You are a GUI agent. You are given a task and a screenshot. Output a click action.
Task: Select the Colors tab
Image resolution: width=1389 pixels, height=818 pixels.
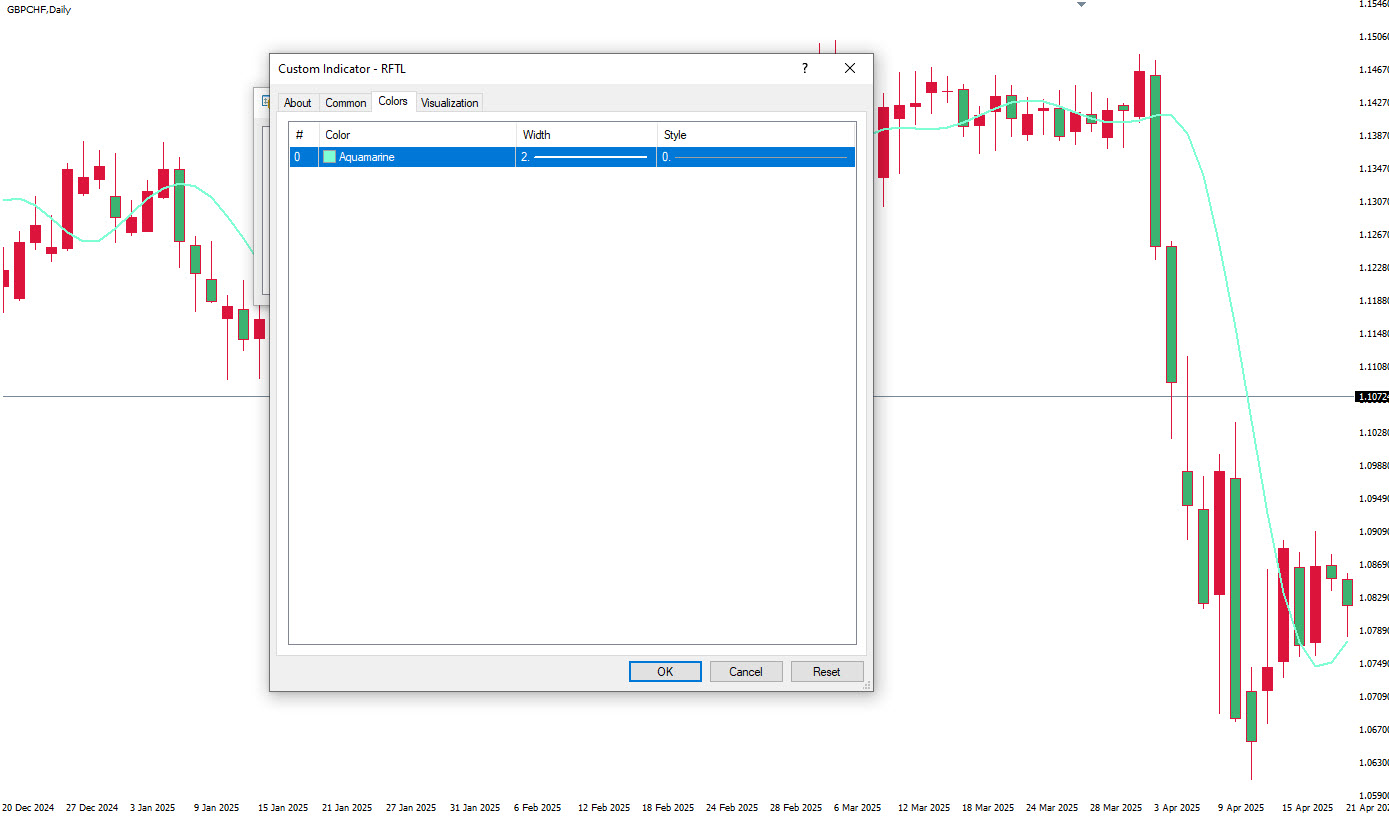coord(393,102)
